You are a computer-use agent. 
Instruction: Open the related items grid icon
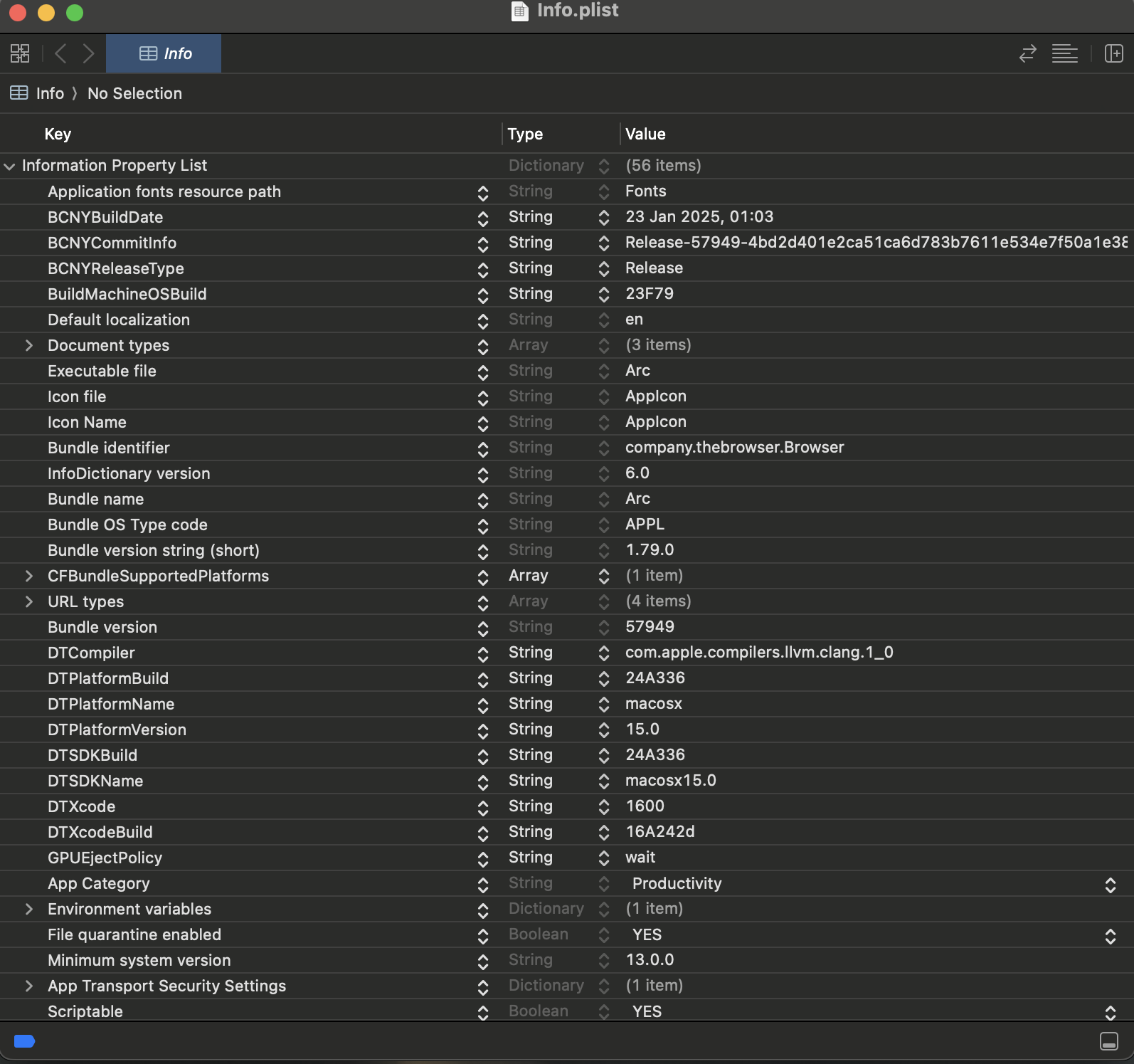pos(20,53)
